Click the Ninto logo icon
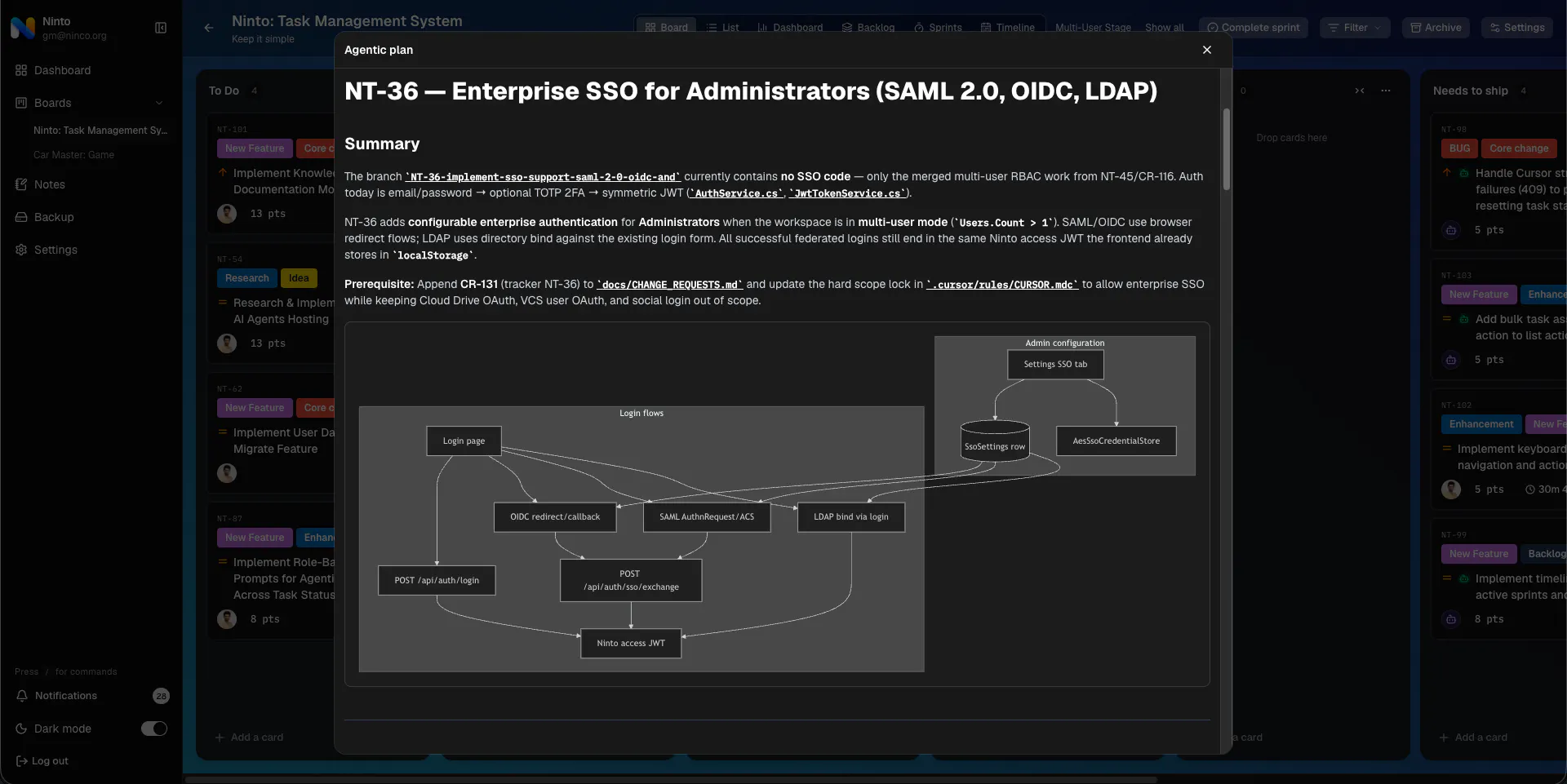1567x784 pixels. tap(23, 29)
